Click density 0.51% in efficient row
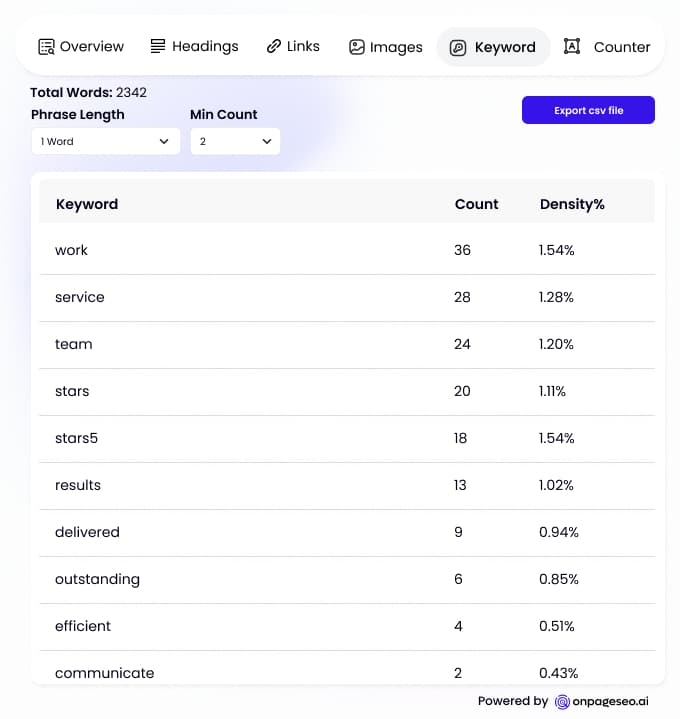Screen dimensions: 680x719 pyautogui.click(x=557, y=626)
